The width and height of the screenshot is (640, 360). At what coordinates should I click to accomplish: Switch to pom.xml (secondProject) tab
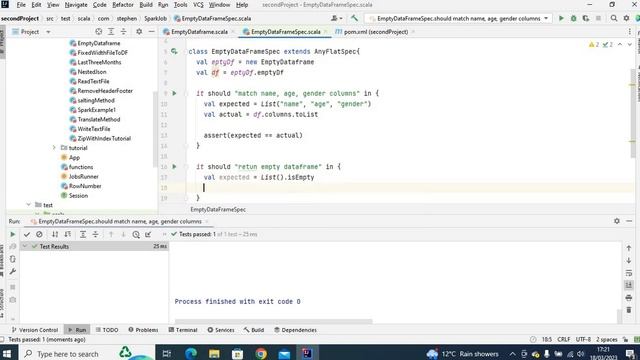coord(375,31)
